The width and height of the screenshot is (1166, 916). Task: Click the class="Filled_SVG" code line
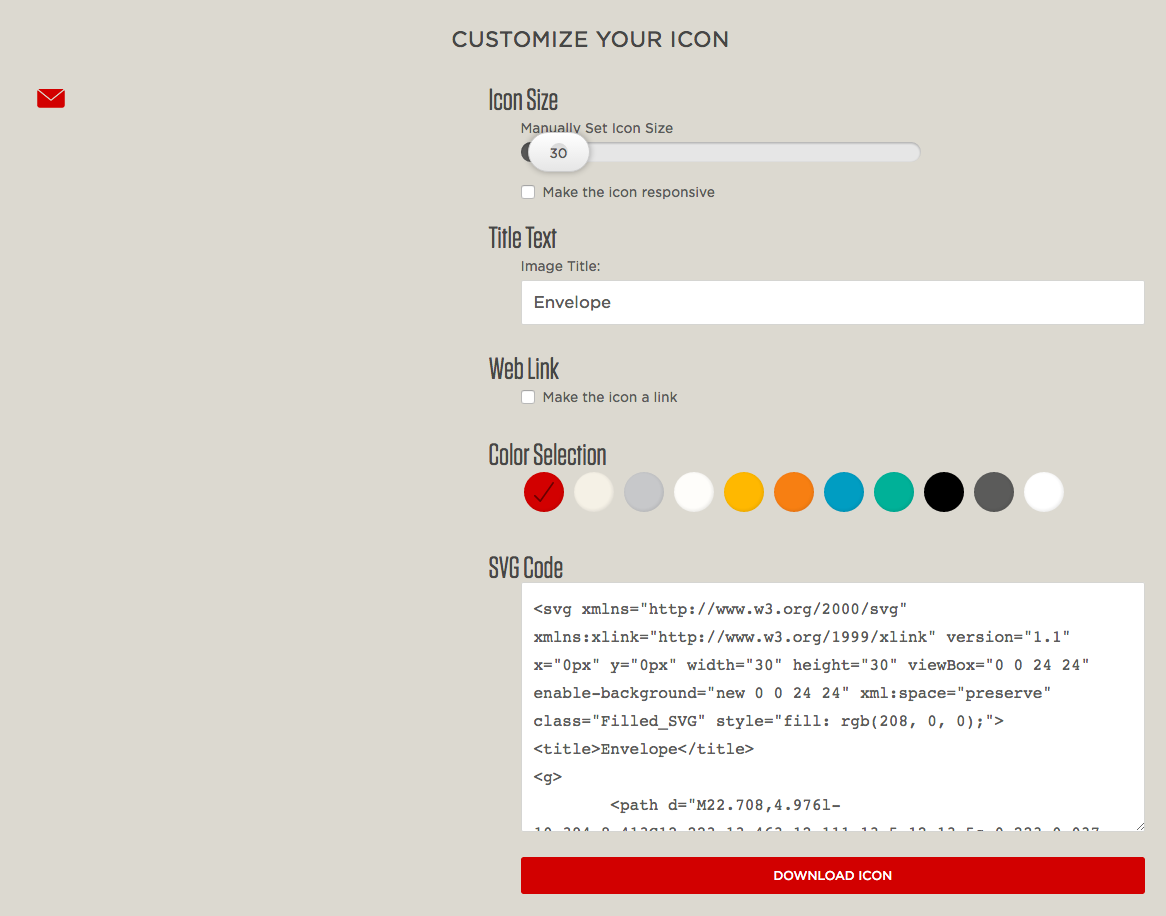pos(768,721)
